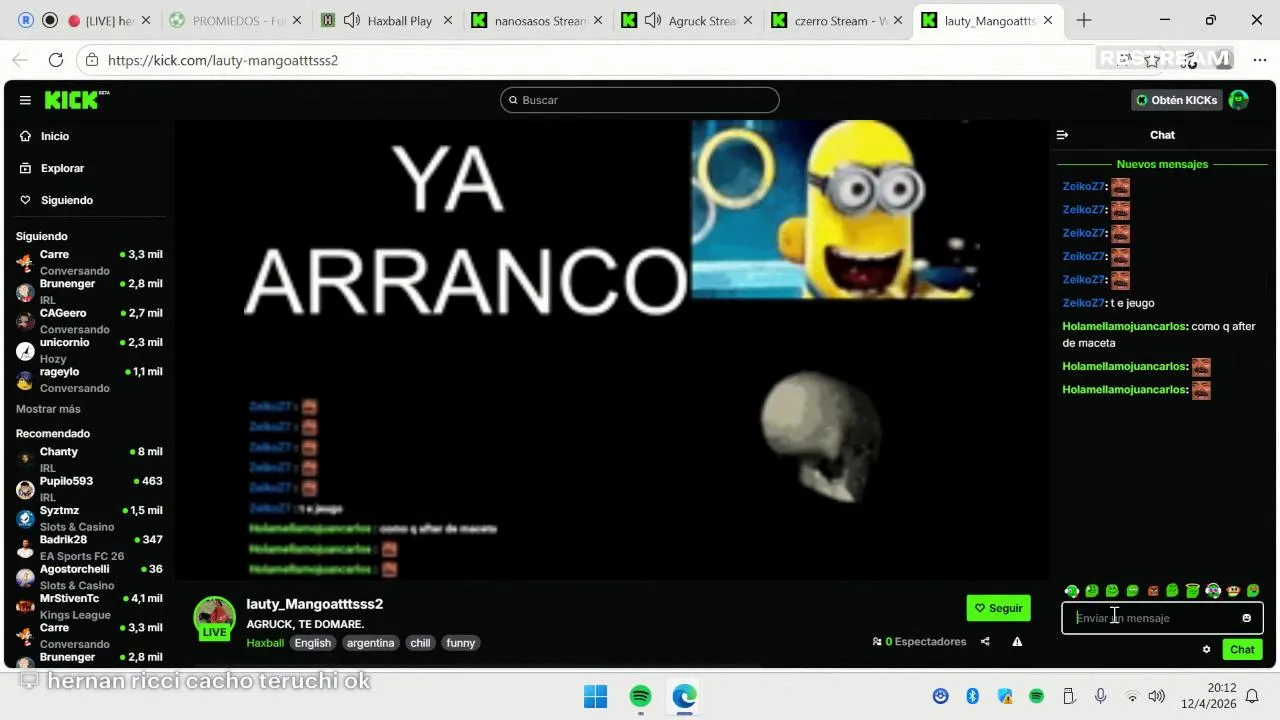Click the Nuevos mensajes chat divider

tap(1162, 164)
